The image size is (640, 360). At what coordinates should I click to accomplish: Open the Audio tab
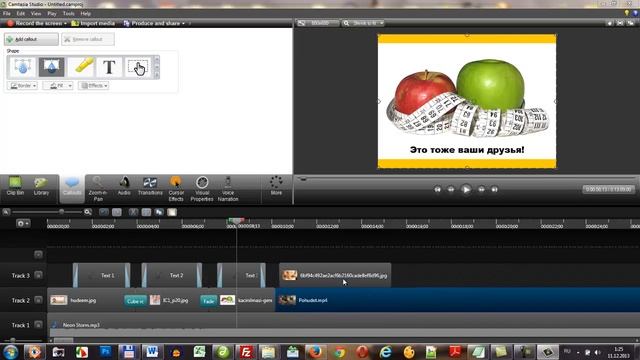click(x=124, y=186)
